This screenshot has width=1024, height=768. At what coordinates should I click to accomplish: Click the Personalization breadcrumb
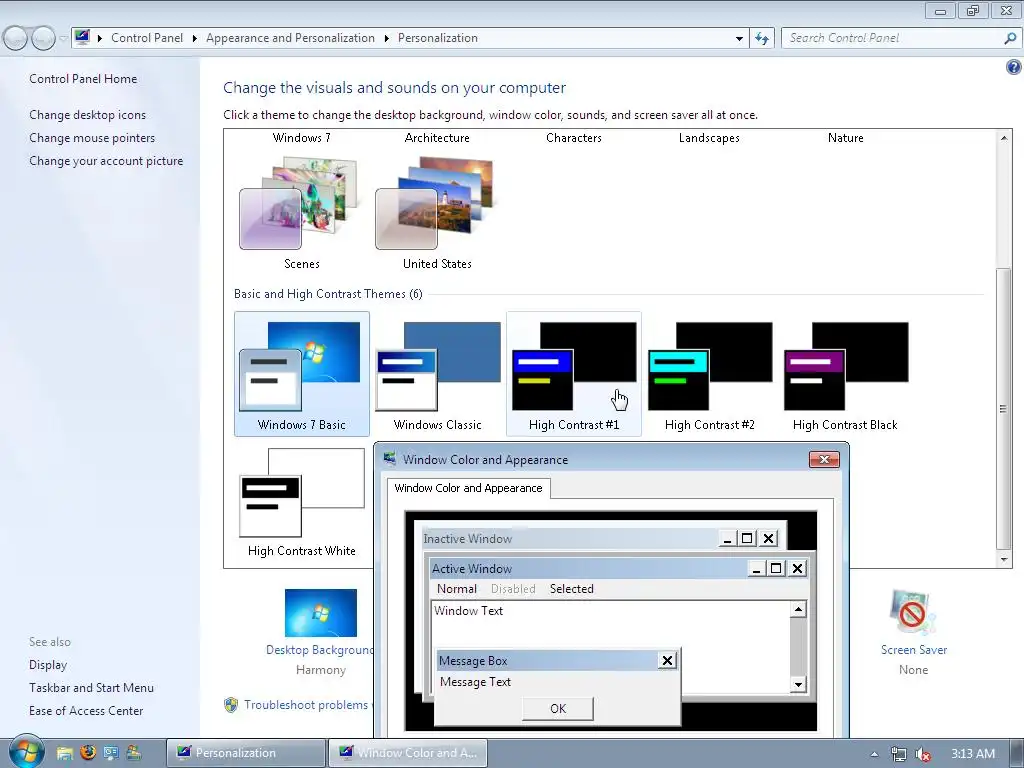coord(438,38)
